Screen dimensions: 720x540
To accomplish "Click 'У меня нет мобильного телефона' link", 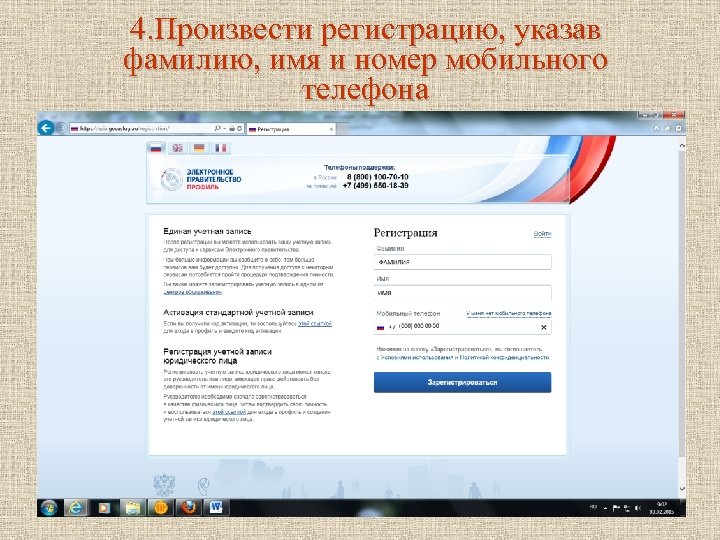I will coord(508,313).
